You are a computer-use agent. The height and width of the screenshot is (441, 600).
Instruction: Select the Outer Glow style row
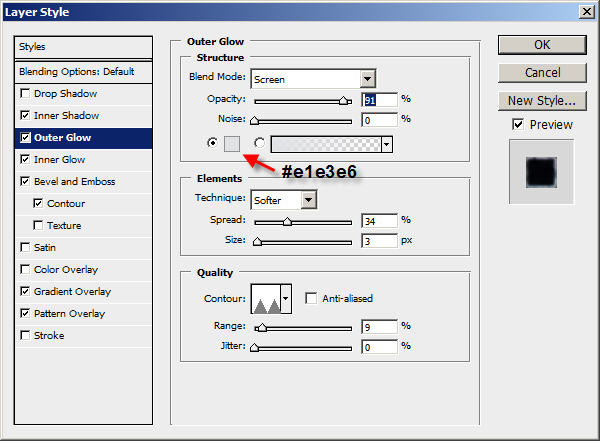click(x=83, y=138)
